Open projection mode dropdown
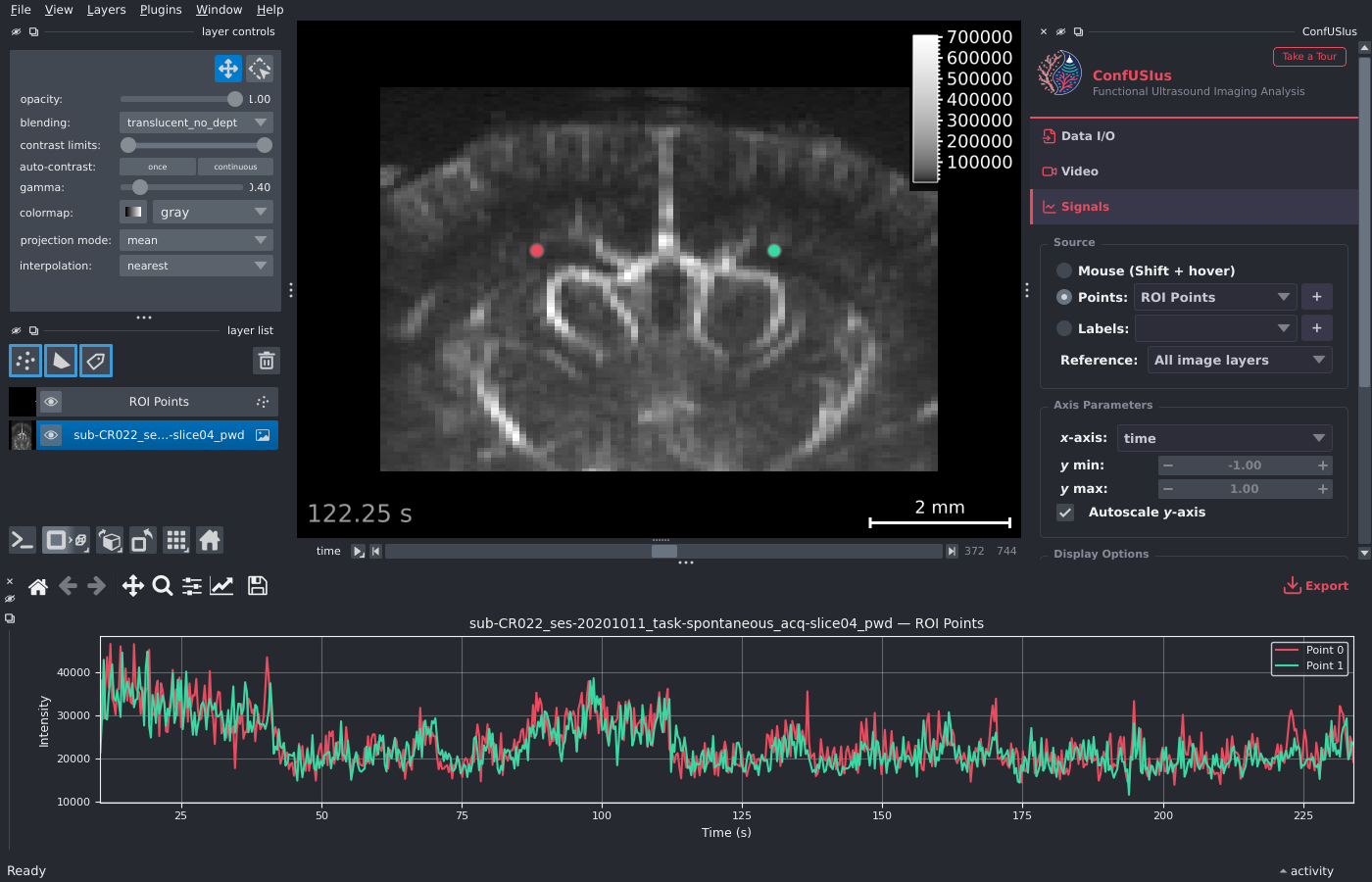 (x=196, y=240)
